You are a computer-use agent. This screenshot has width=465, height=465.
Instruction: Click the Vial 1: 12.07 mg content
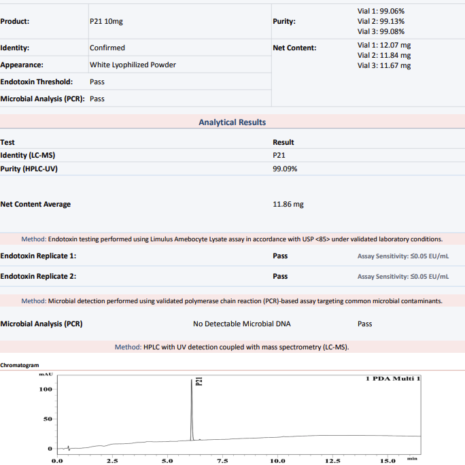tap(384, 45)
